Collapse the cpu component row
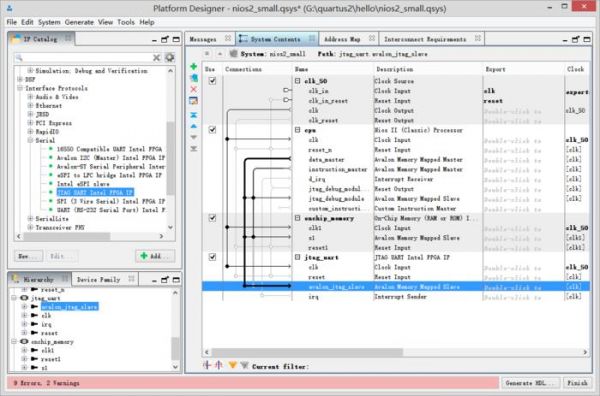600x396 pixels. click(298, 130)
